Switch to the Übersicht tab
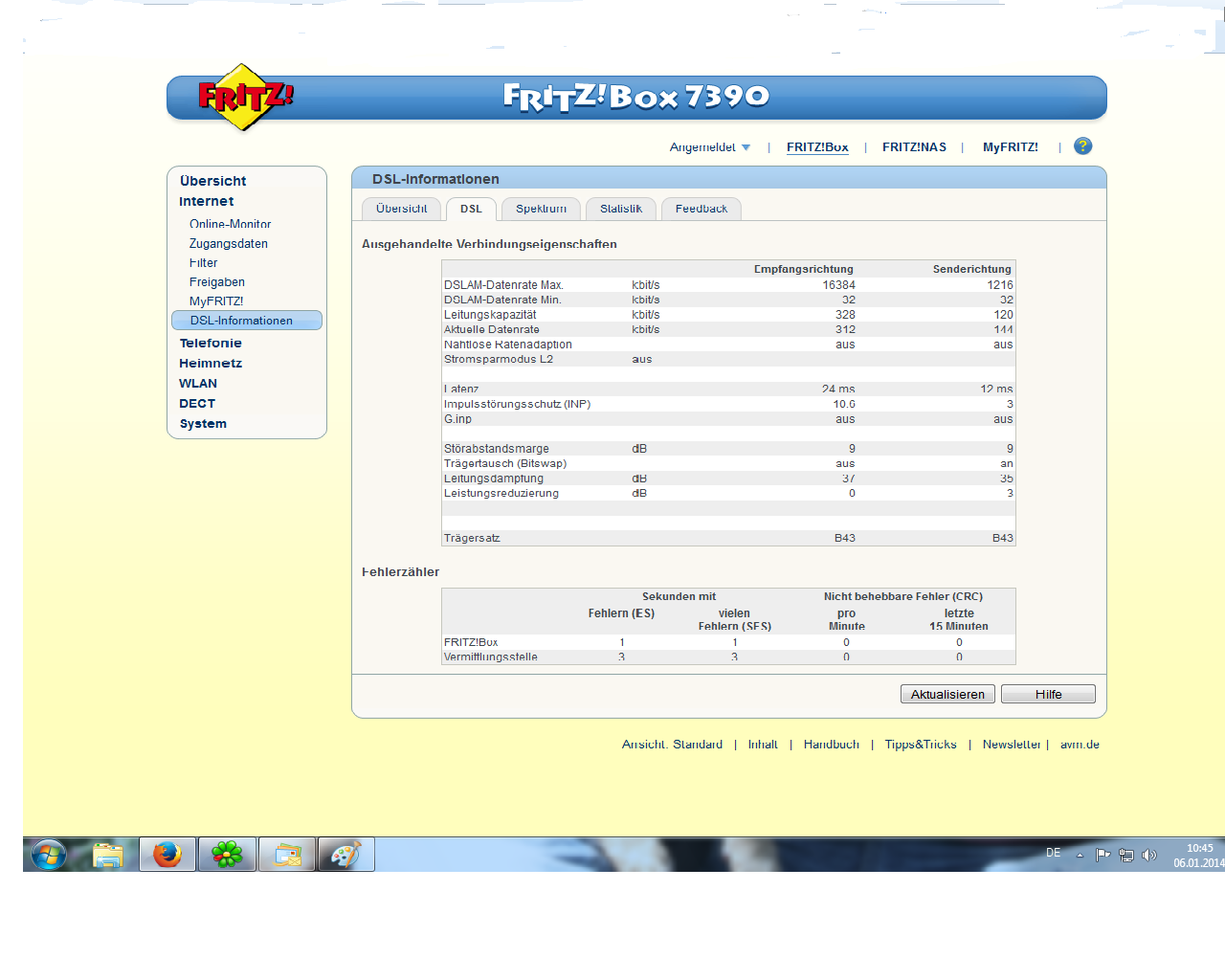Image resolution: width=1225 pixels, height=980 pixels. (x=401, y=209)
